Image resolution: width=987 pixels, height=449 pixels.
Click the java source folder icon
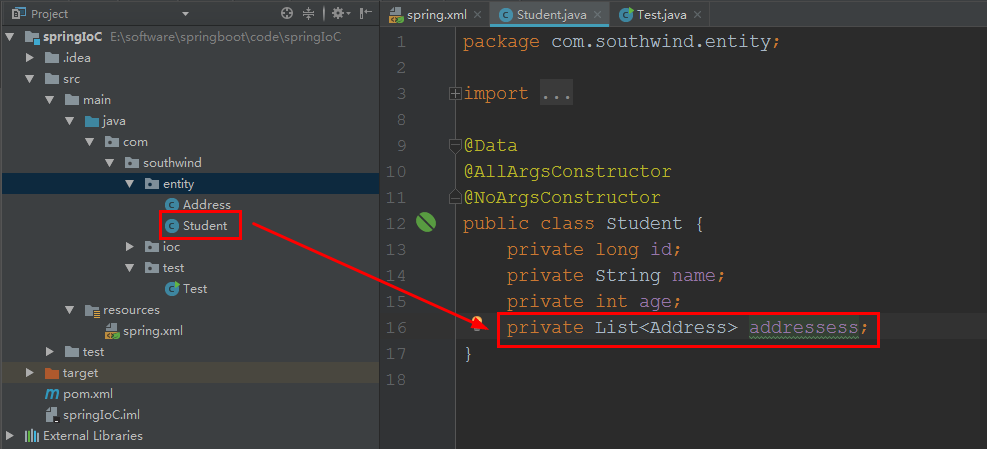click(92, 121)
